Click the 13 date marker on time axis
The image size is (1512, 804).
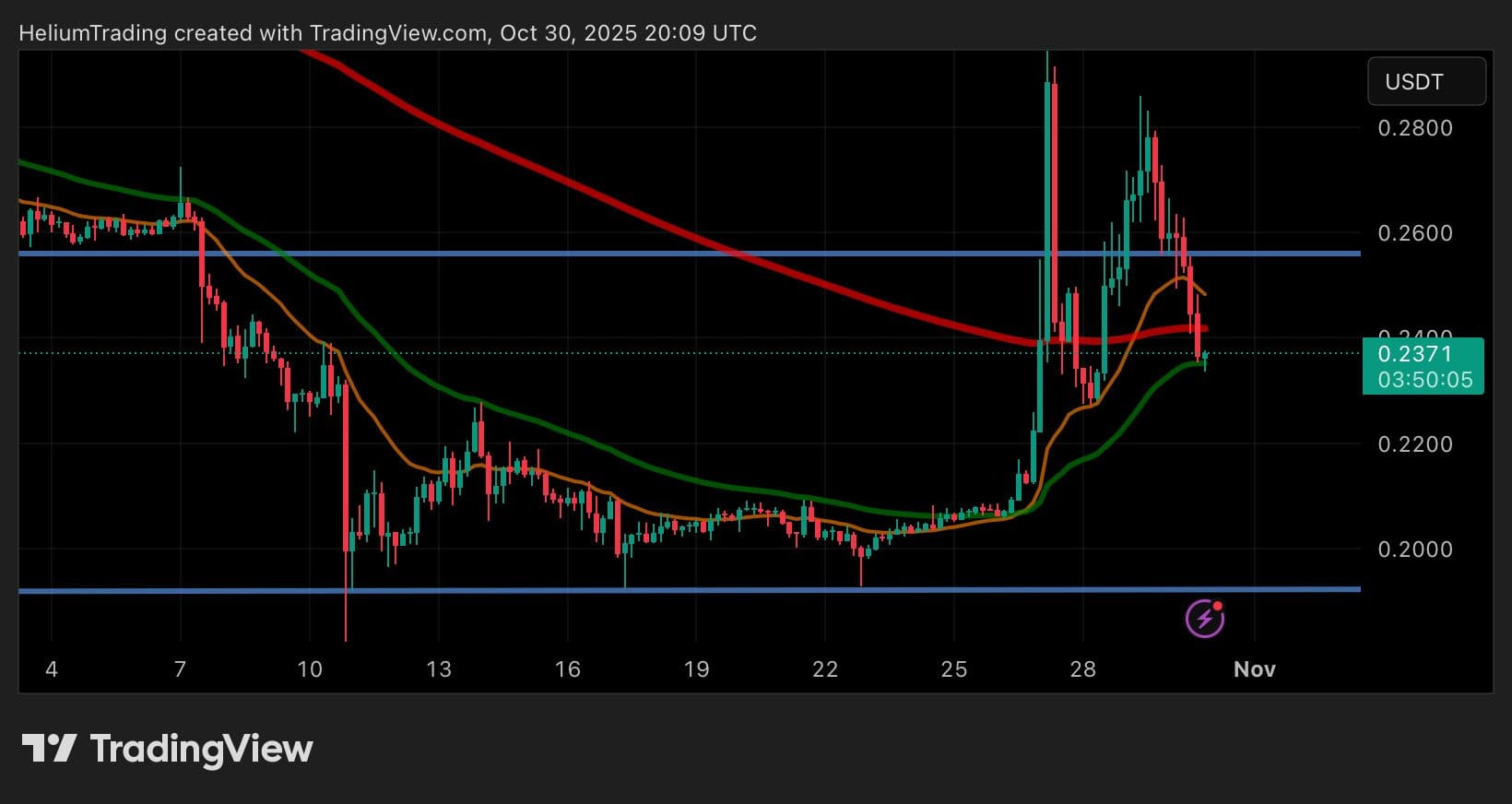pos(439,669)
